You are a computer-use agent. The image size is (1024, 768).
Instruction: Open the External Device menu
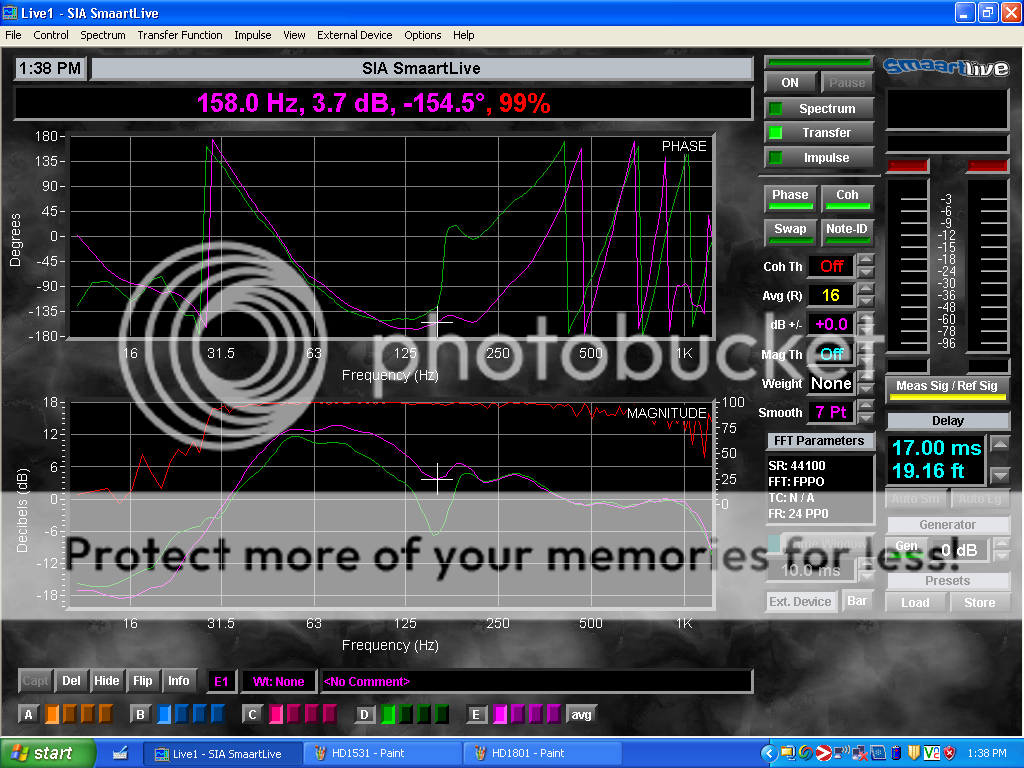[x=354, y=35]
